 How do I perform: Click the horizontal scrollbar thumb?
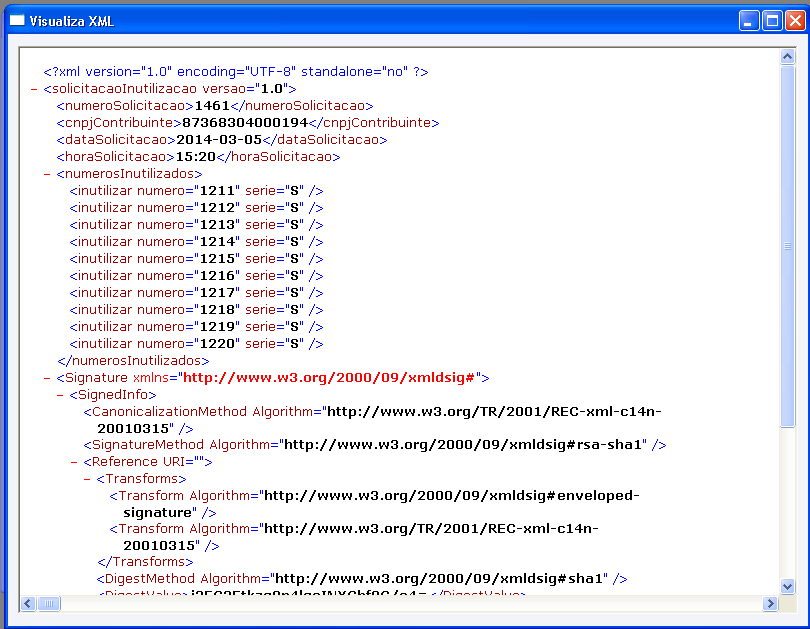pyautogui.click(x=49, y=603)
